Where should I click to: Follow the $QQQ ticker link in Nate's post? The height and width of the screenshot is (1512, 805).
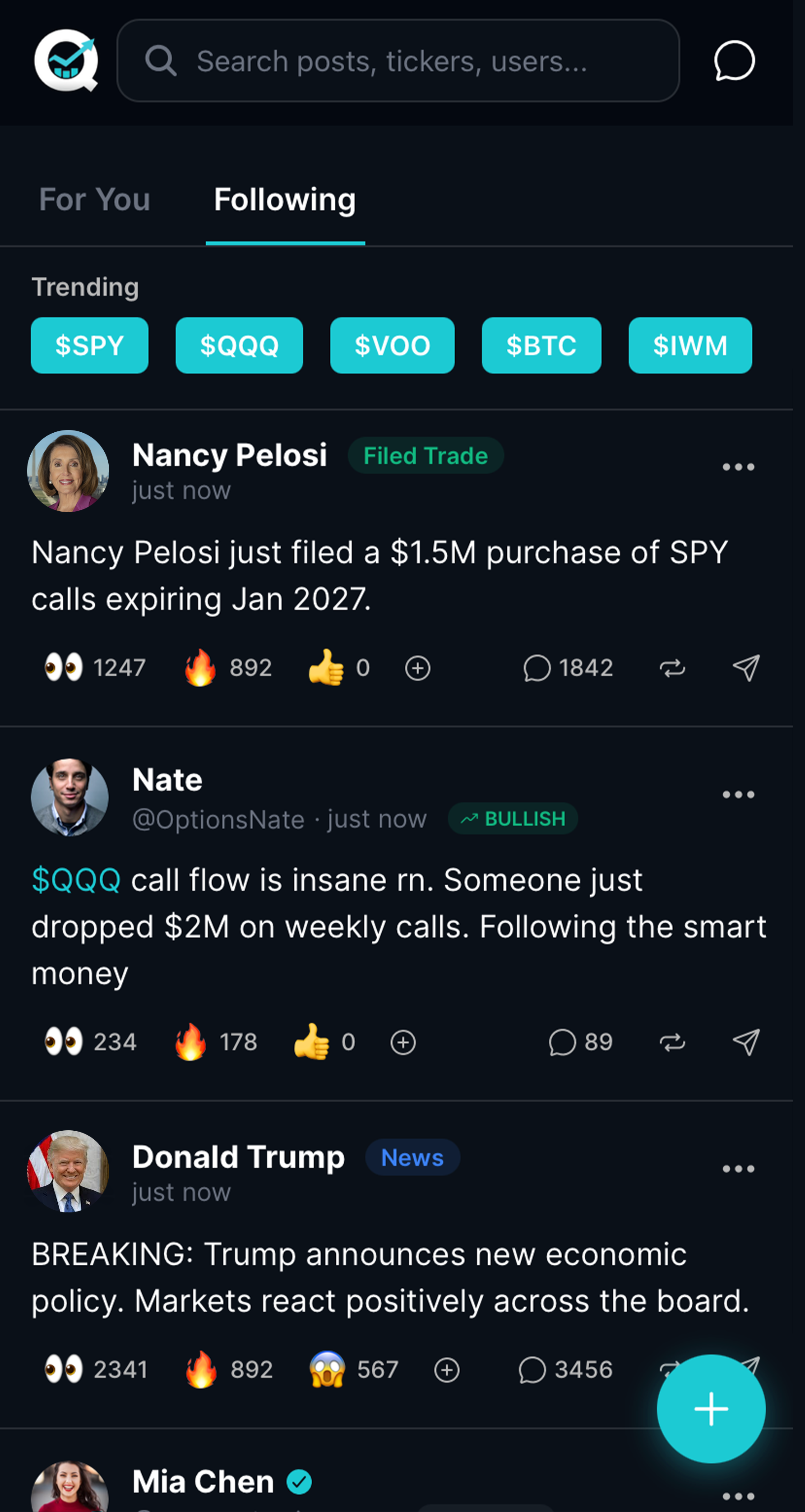[x=76, y=880]
